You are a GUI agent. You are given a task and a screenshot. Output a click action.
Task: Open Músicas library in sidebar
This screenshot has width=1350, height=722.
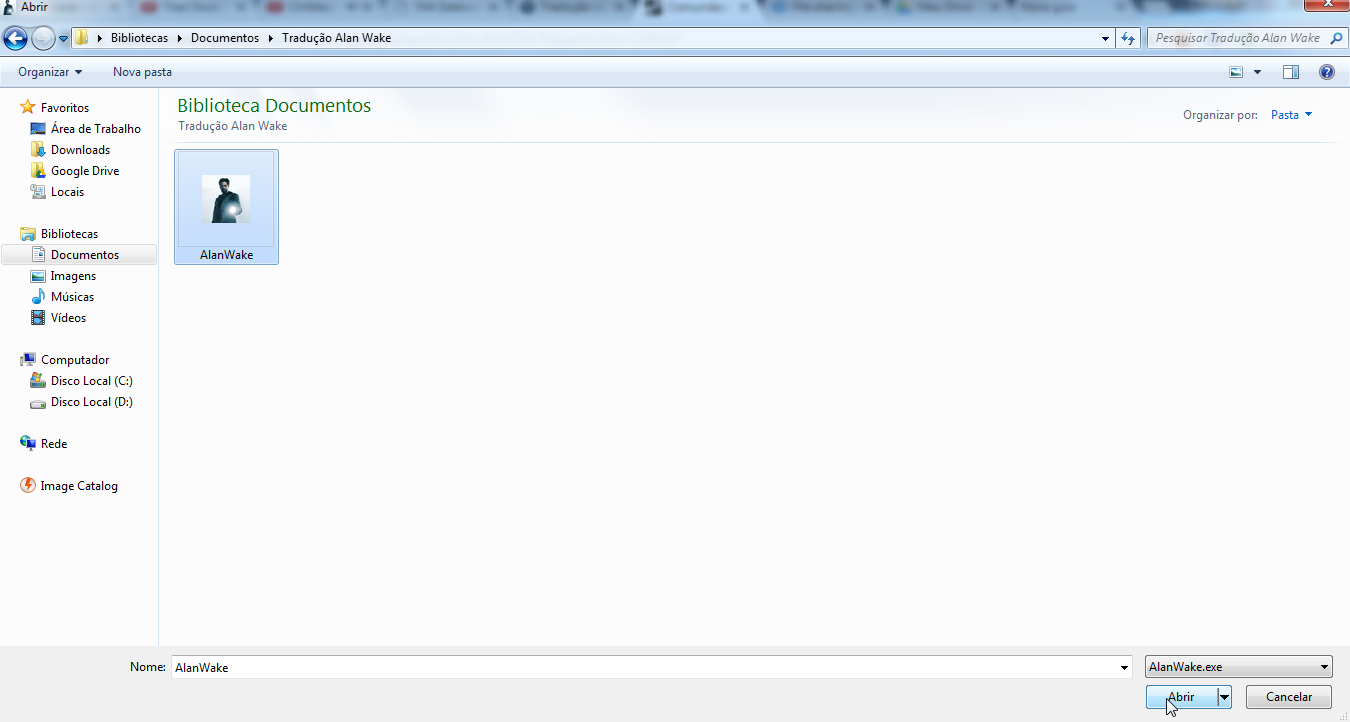(x=73, y=296)
